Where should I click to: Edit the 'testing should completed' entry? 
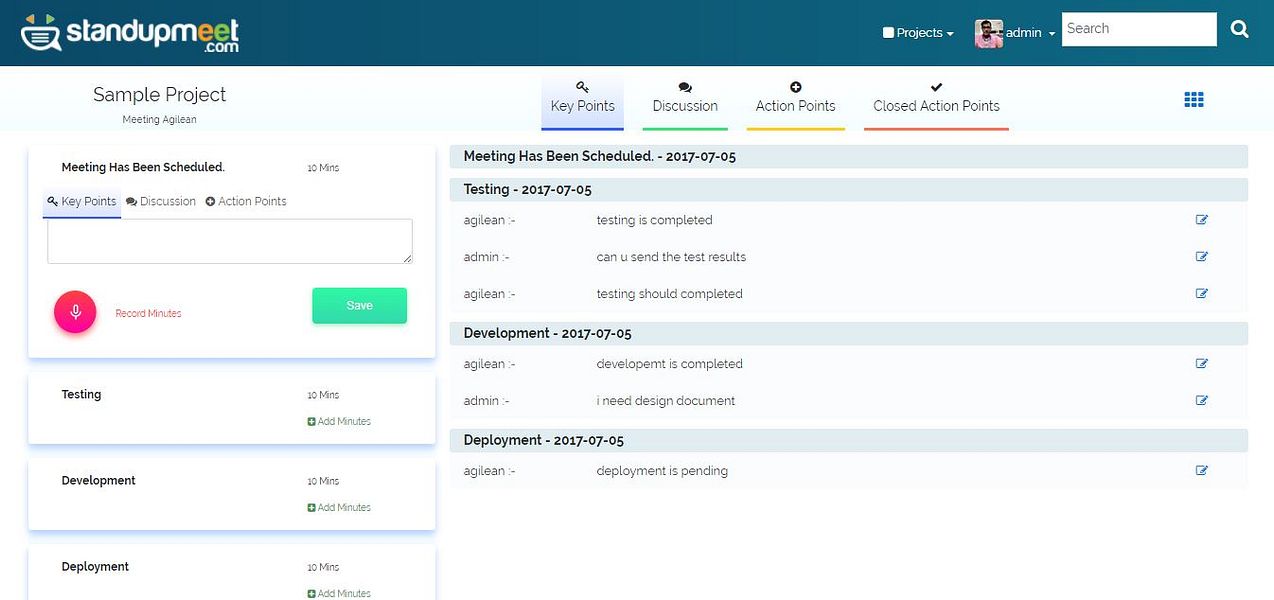(x=1202, y=294)
